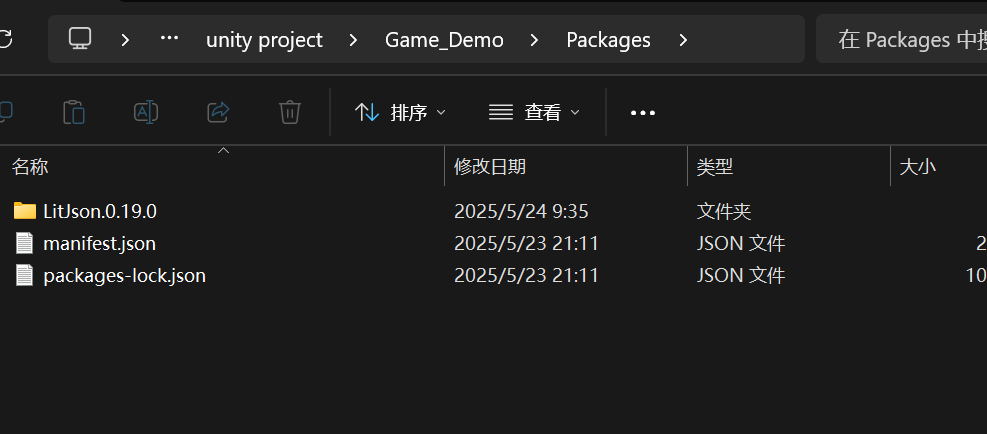This screenshot has height=434, width=987.
Task: Sort by 类型 column header
Action: 715,167
